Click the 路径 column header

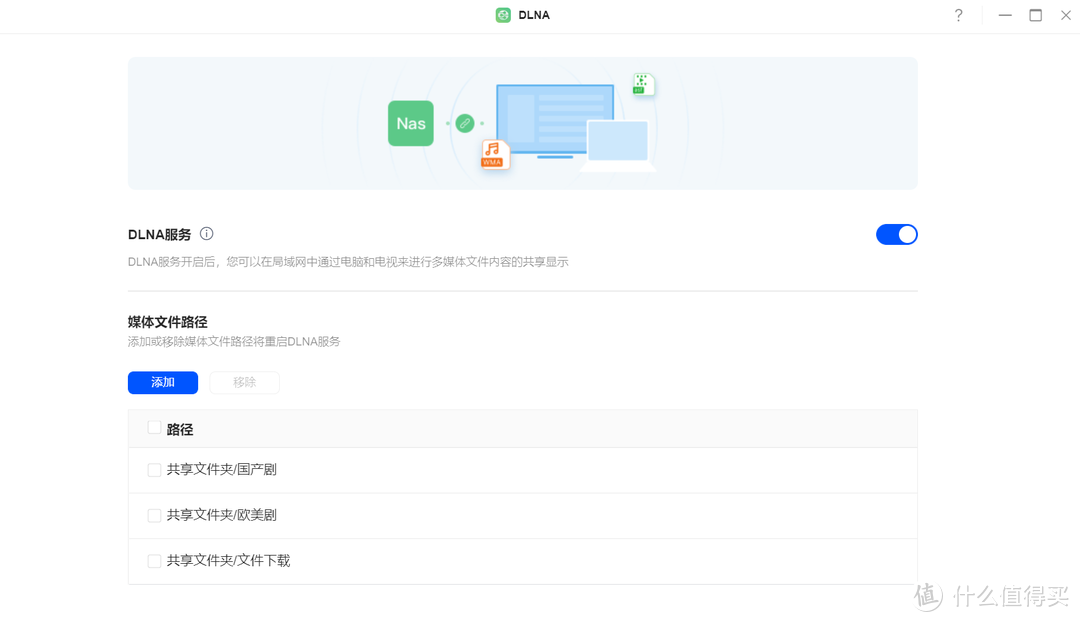[180, 428]
